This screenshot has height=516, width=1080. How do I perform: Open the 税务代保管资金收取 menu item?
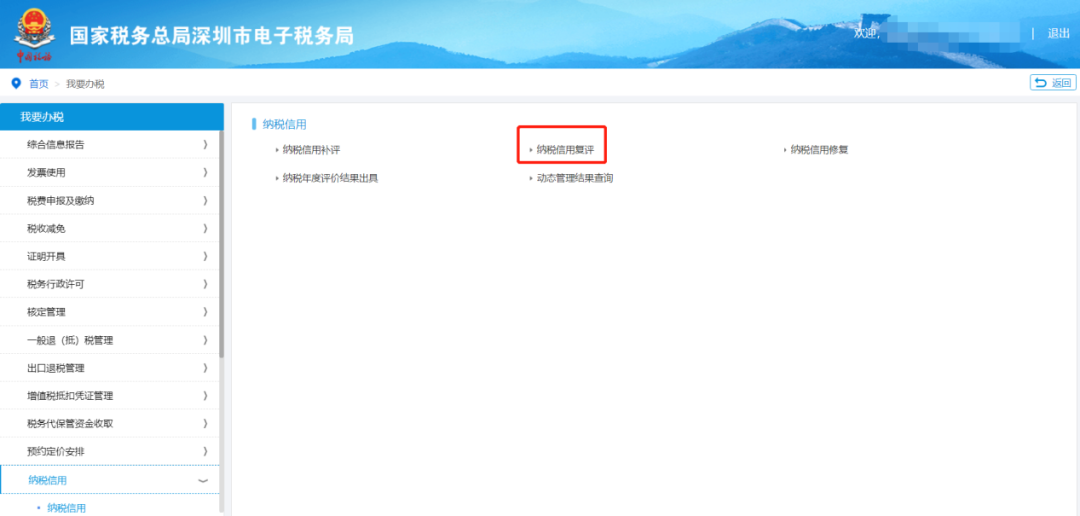click(112, 424)
